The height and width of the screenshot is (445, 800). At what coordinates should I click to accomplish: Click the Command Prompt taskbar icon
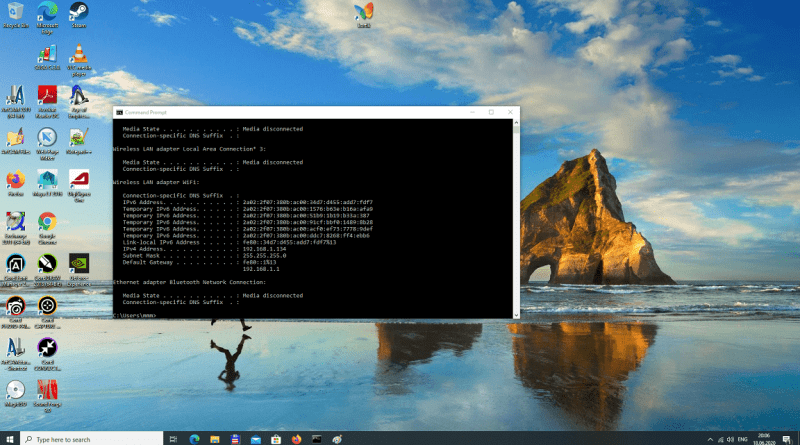coord(318,438)
